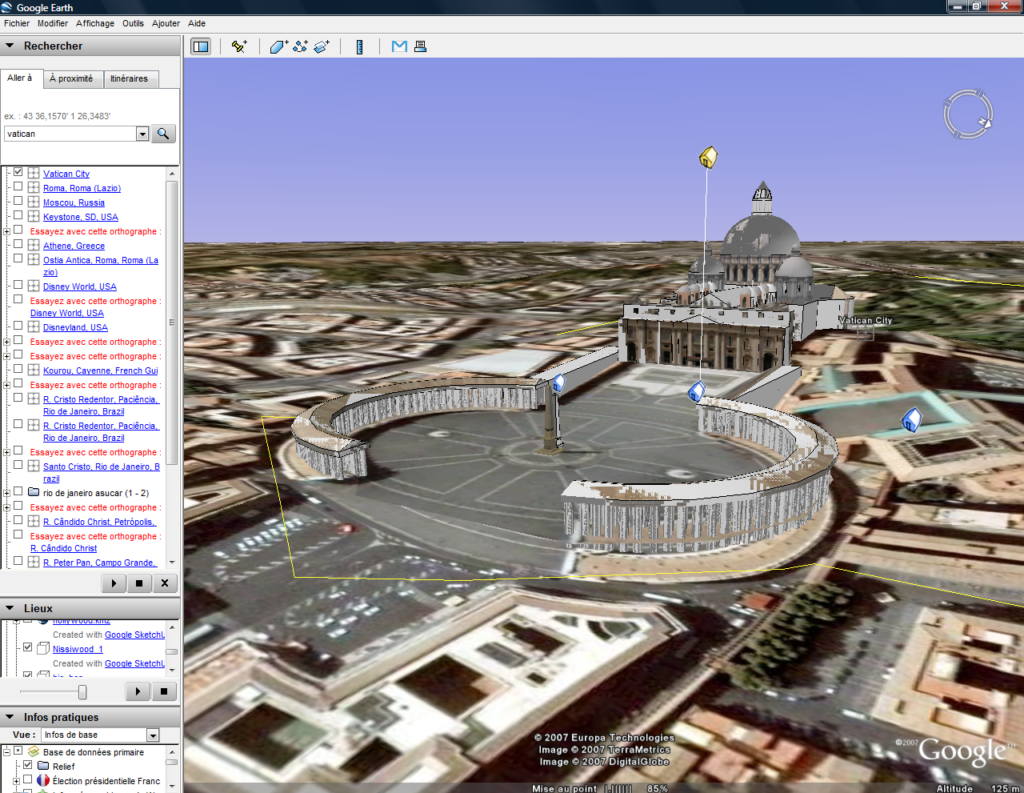
Task: Open the Affichage menu
Action: 95,24
